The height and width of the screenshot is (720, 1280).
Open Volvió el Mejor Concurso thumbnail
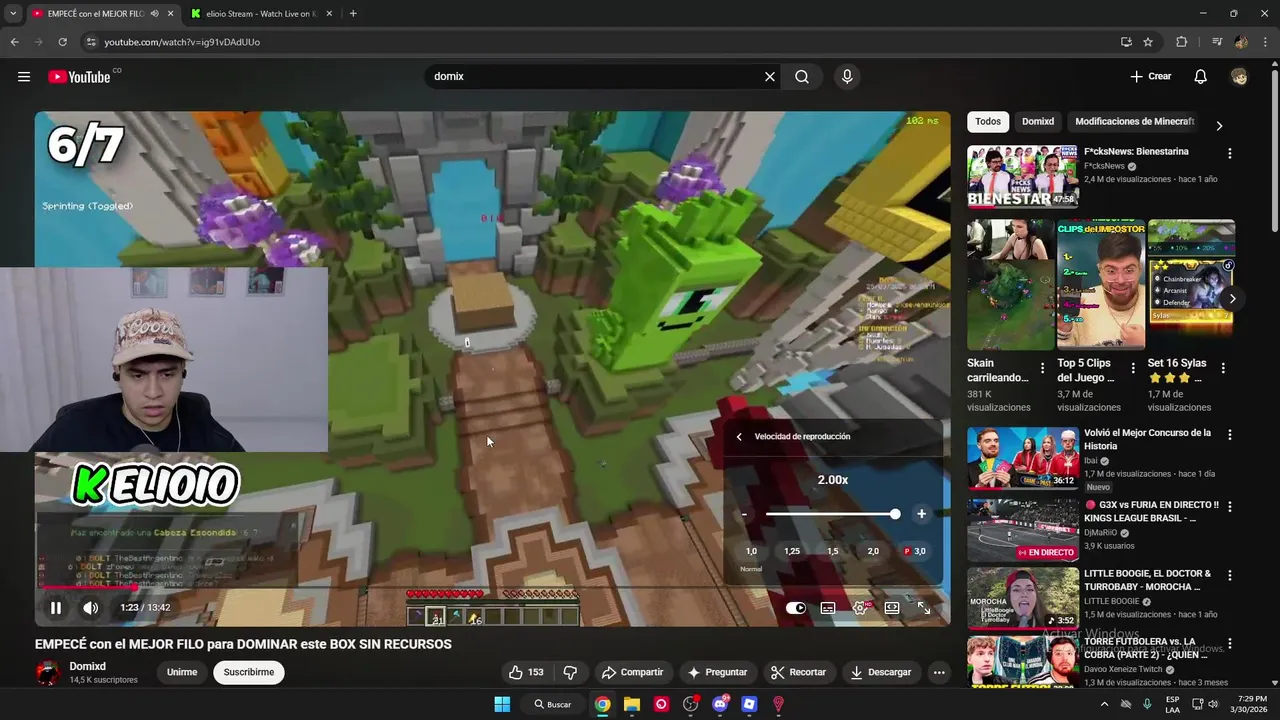[x=1022, y=458]
